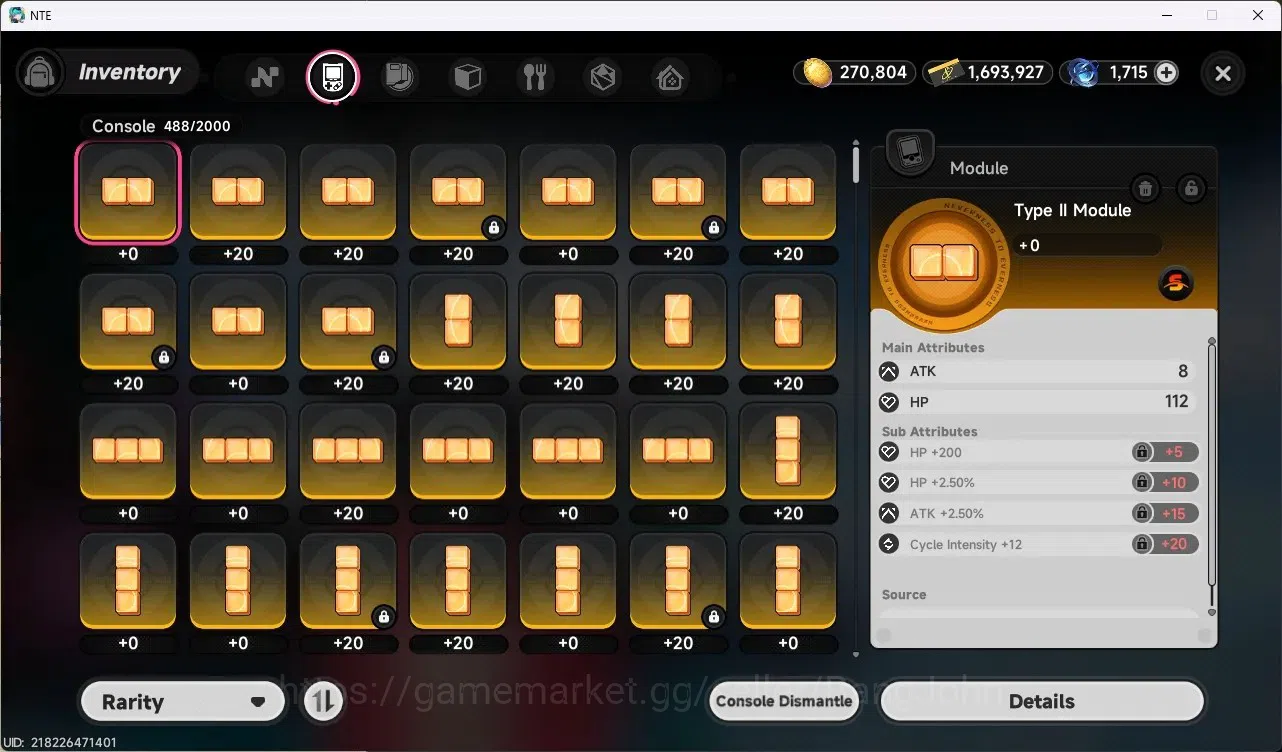The image size is (1282, 752).
Task: Click the +20 unlock level badge
Action: 1175,544
